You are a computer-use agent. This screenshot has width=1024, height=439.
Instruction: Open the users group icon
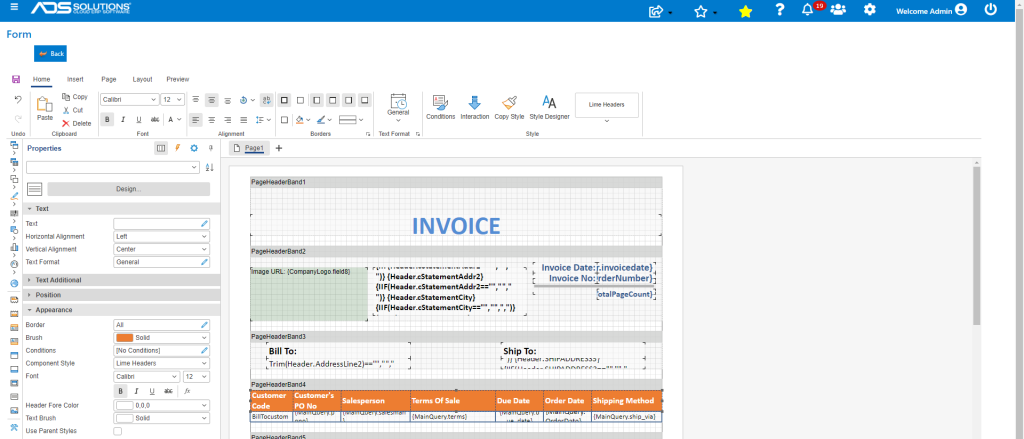(x=838, y=10)
